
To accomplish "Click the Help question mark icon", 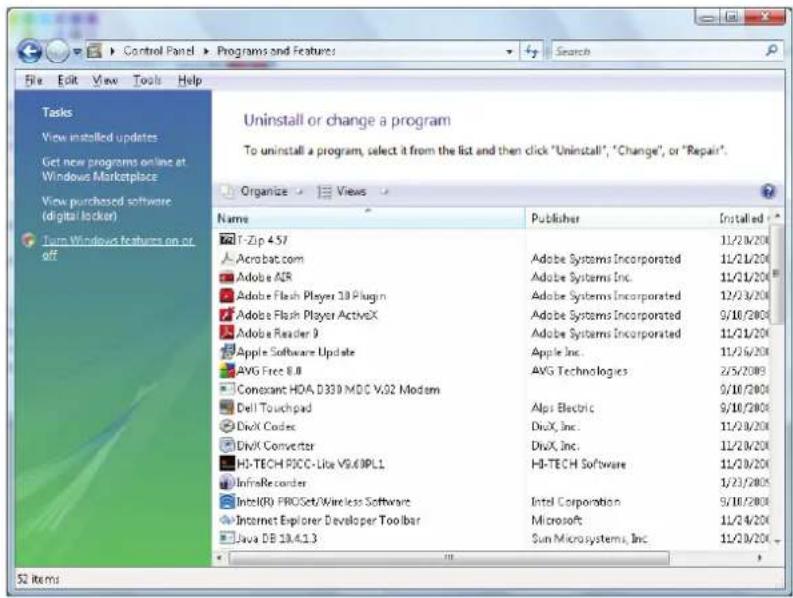I will tap(768, 191).
